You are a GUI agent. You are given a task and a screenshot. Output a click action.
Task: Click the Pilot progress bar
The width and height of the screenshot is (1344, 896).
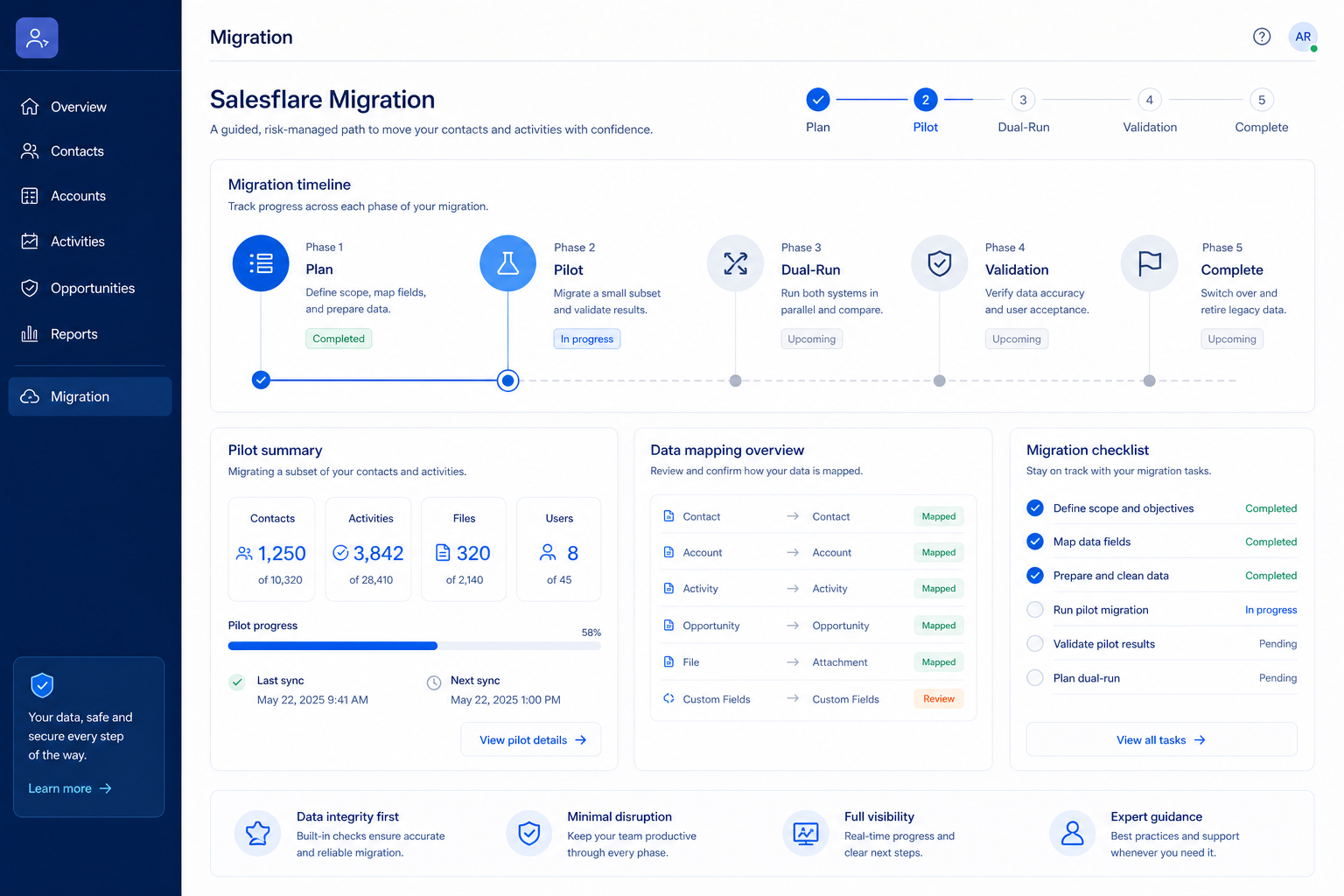[415, 646]
